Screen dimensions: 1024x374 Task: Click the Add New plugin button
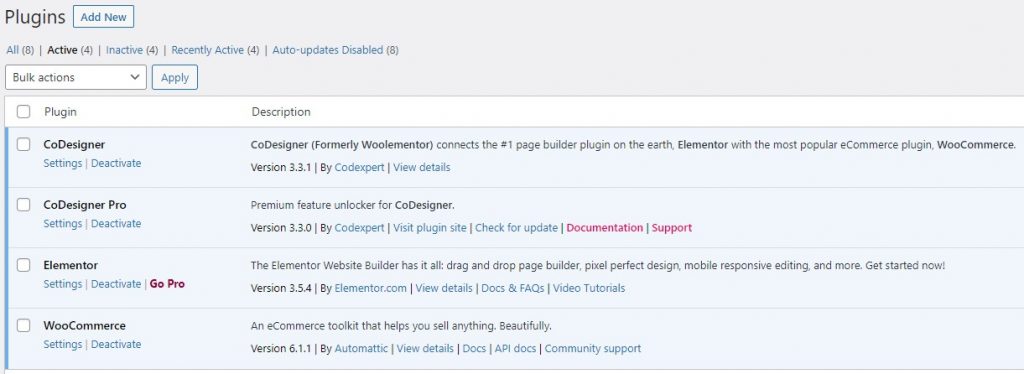(103, 17)
